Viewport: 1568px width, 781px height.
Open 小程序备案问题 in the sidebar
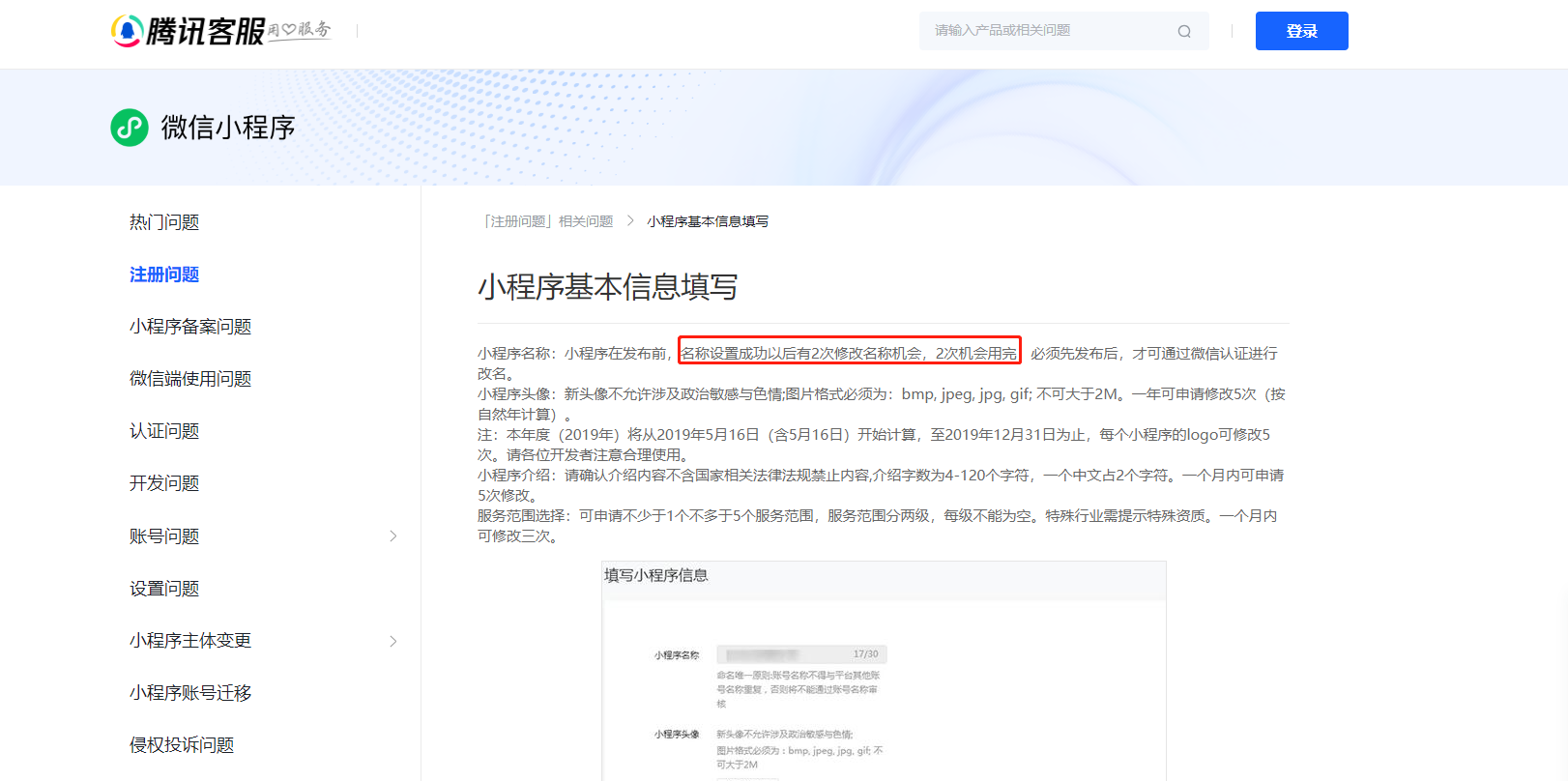point(190,327)
